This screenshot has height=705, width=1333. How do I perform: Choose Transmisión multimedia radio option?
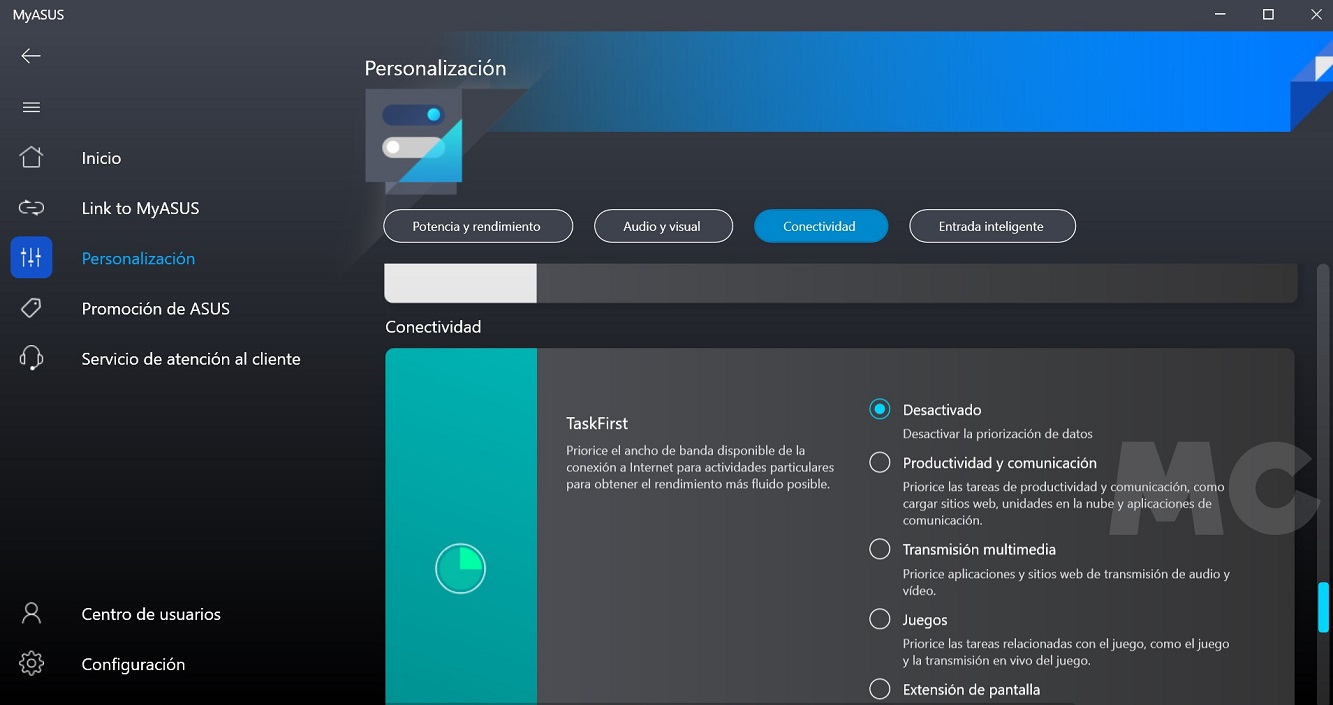(x=879, y=549)
